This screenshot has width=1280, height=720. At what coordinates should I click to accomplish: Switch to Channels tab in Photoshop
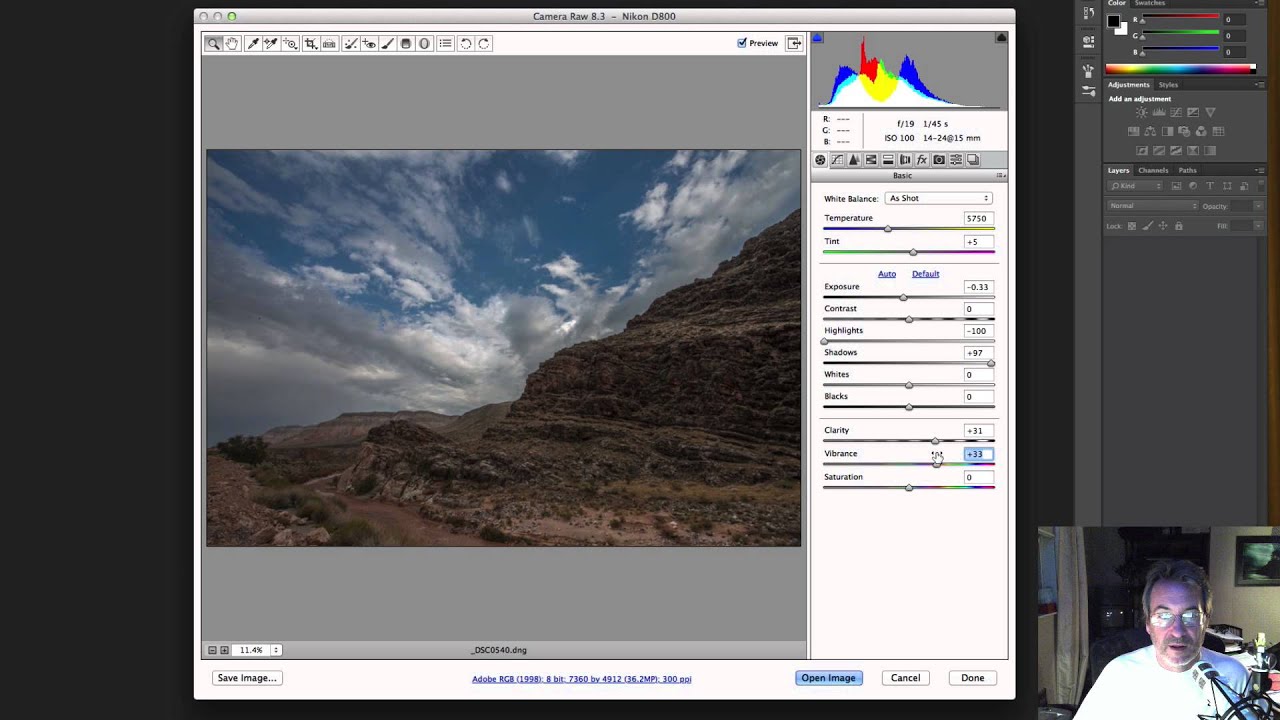coord(1153,170)
